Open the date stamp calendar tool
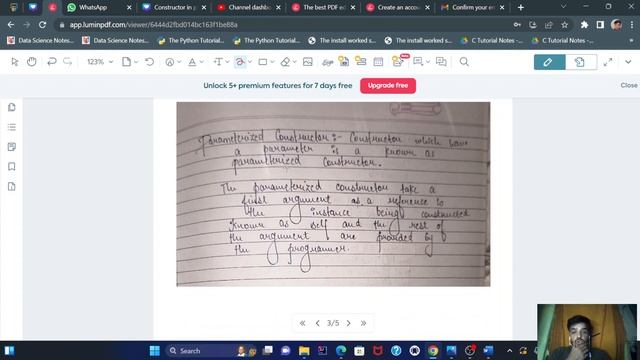Viewport: 640px width, 360px height. pyautogui.click(x=378, y=62)
